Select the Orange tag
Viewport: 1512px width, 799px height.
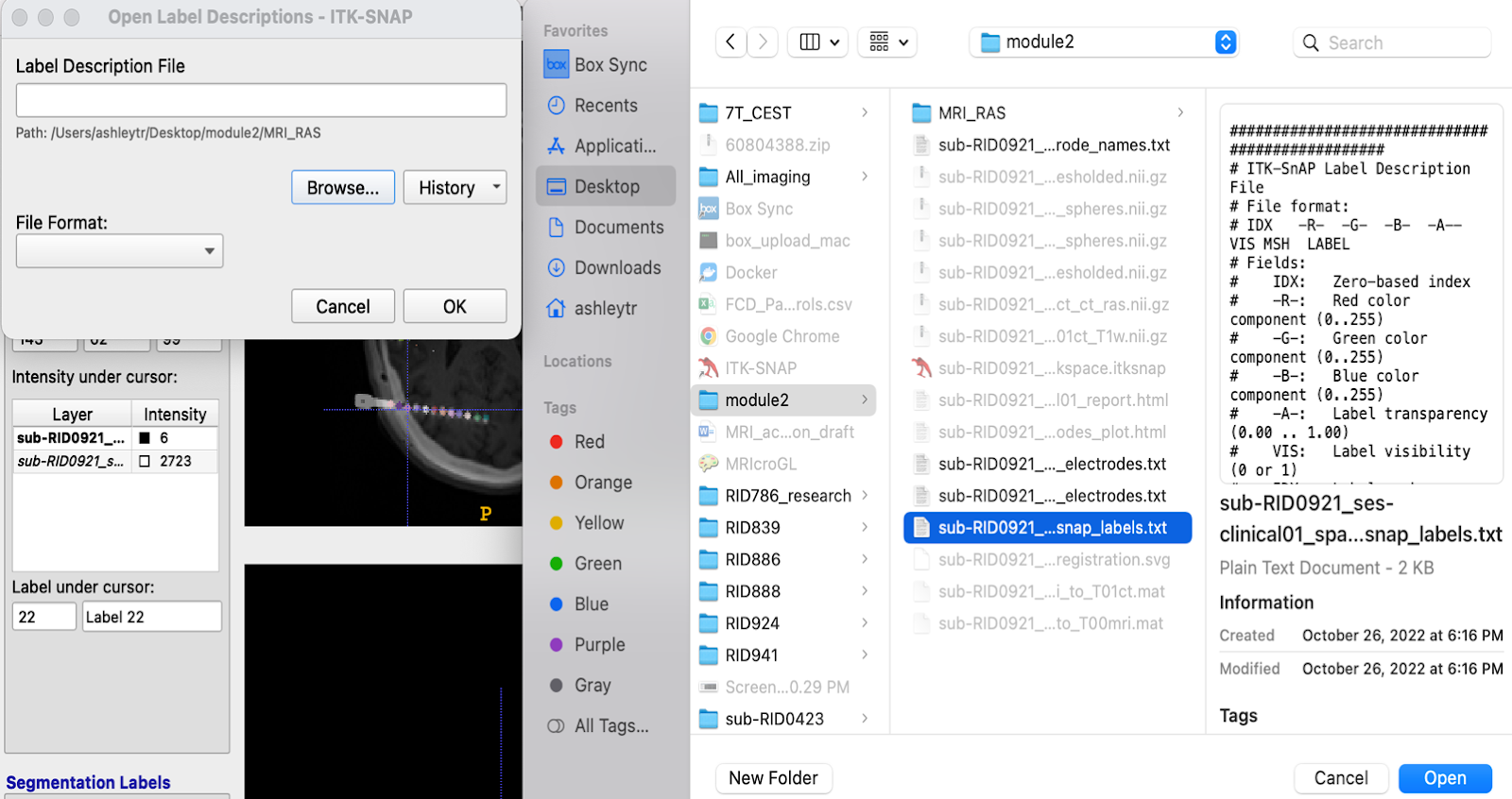[x=603, y=482]
